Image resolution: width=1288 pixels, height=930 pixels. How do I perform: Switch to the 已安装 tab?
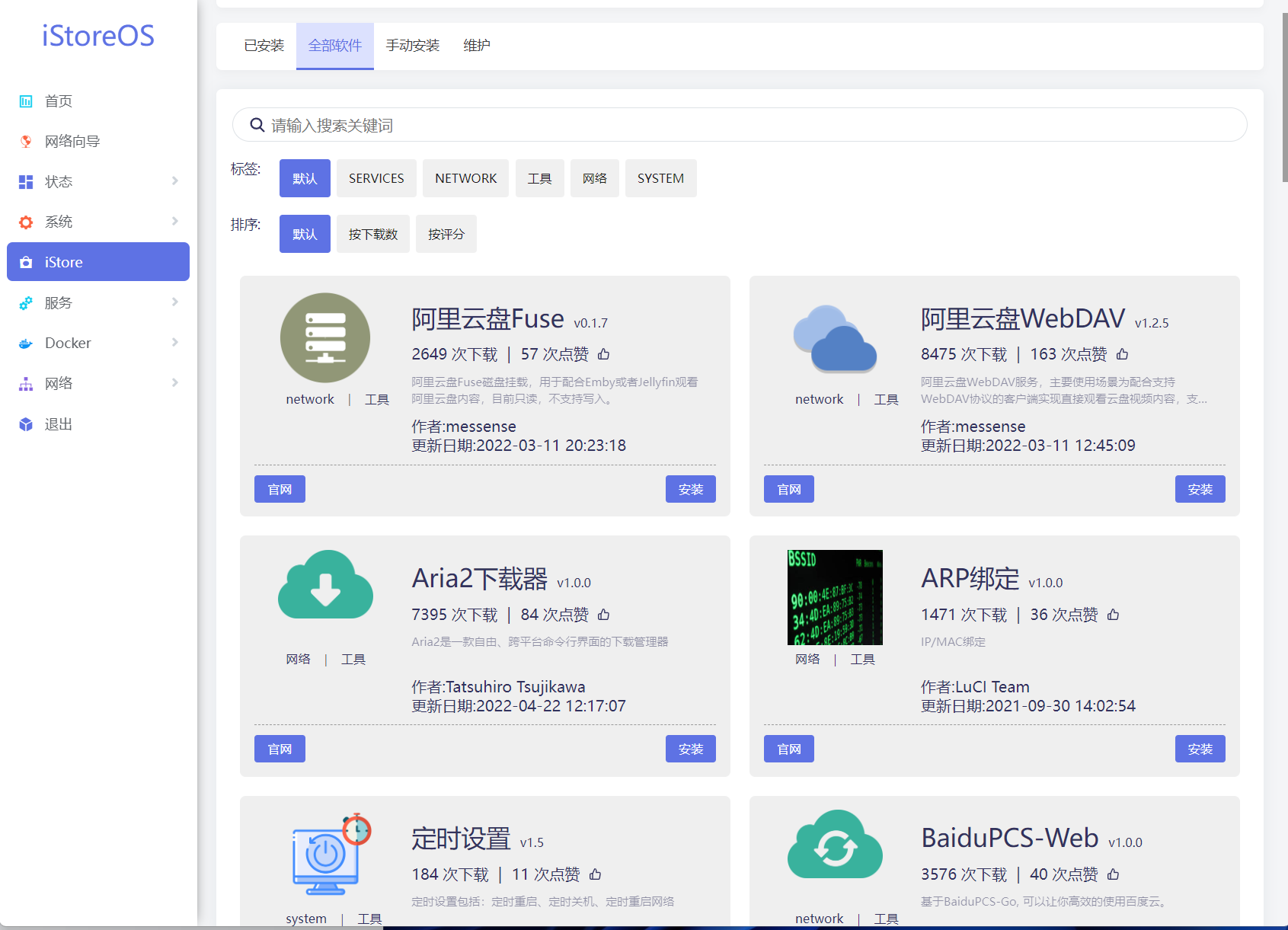pos(264,46)
